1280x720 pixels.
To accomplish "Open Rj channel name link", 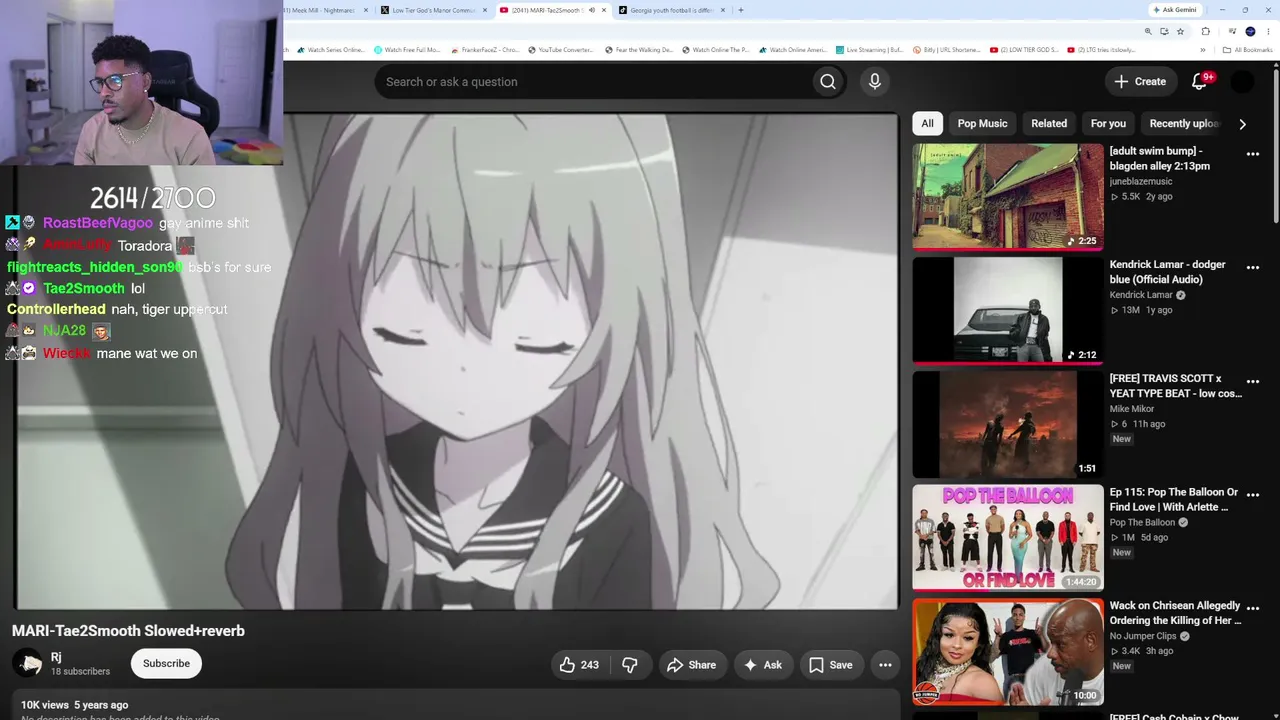I will pyautogui.click(x=56, y=657).
